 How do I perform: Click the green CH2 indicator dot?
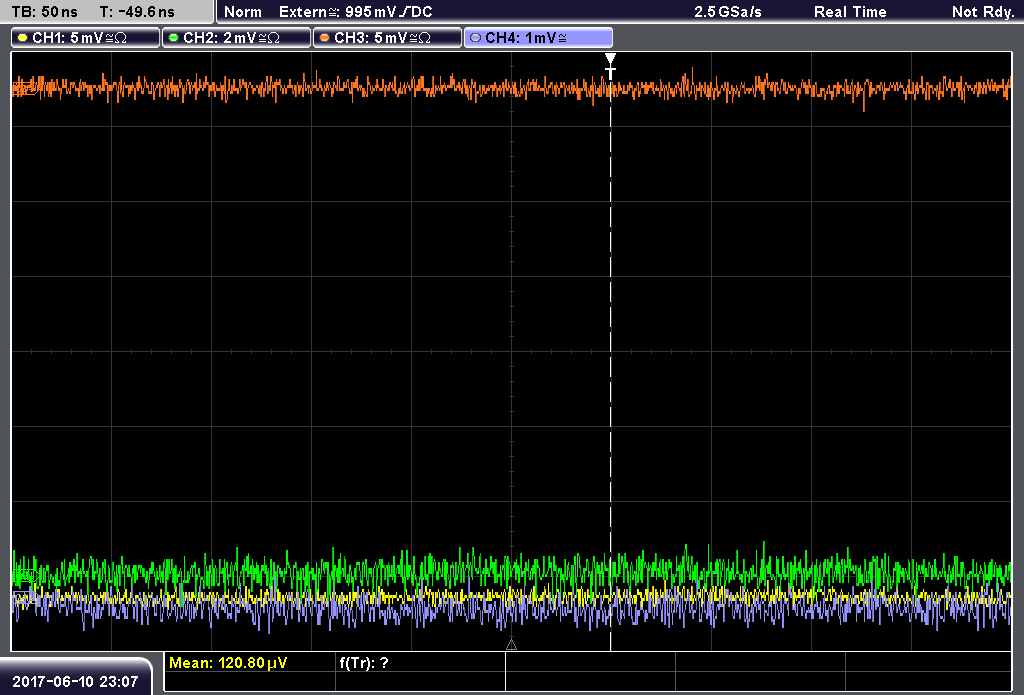coord(174,38)
